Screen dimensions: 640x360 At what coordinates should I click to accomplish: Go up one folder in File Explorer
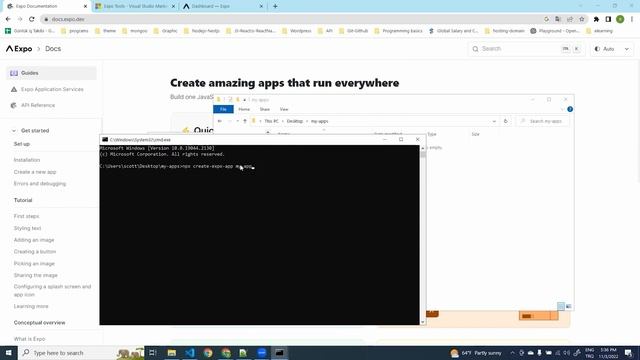(x=245, y=121)
